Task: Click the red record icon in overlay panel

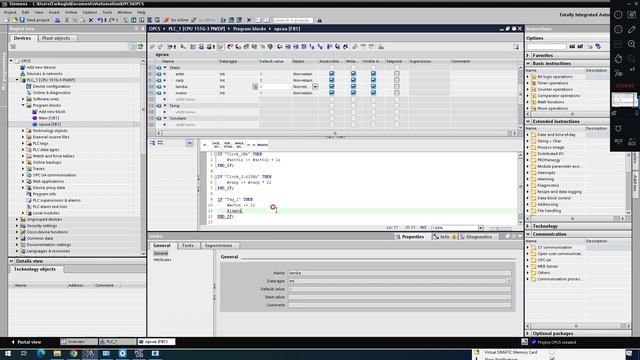Action: [618, 29]
